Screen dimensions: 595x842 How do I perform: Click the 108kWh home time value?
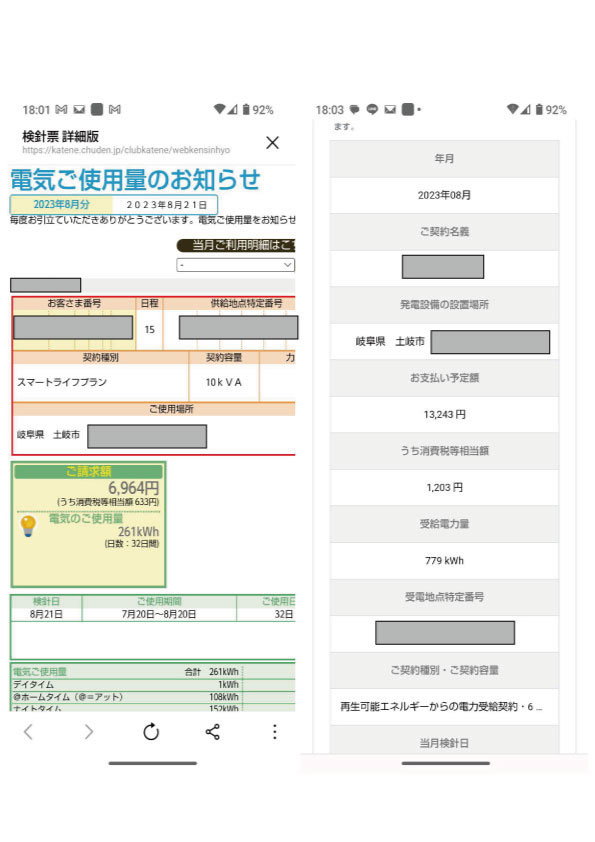[224, 697]
